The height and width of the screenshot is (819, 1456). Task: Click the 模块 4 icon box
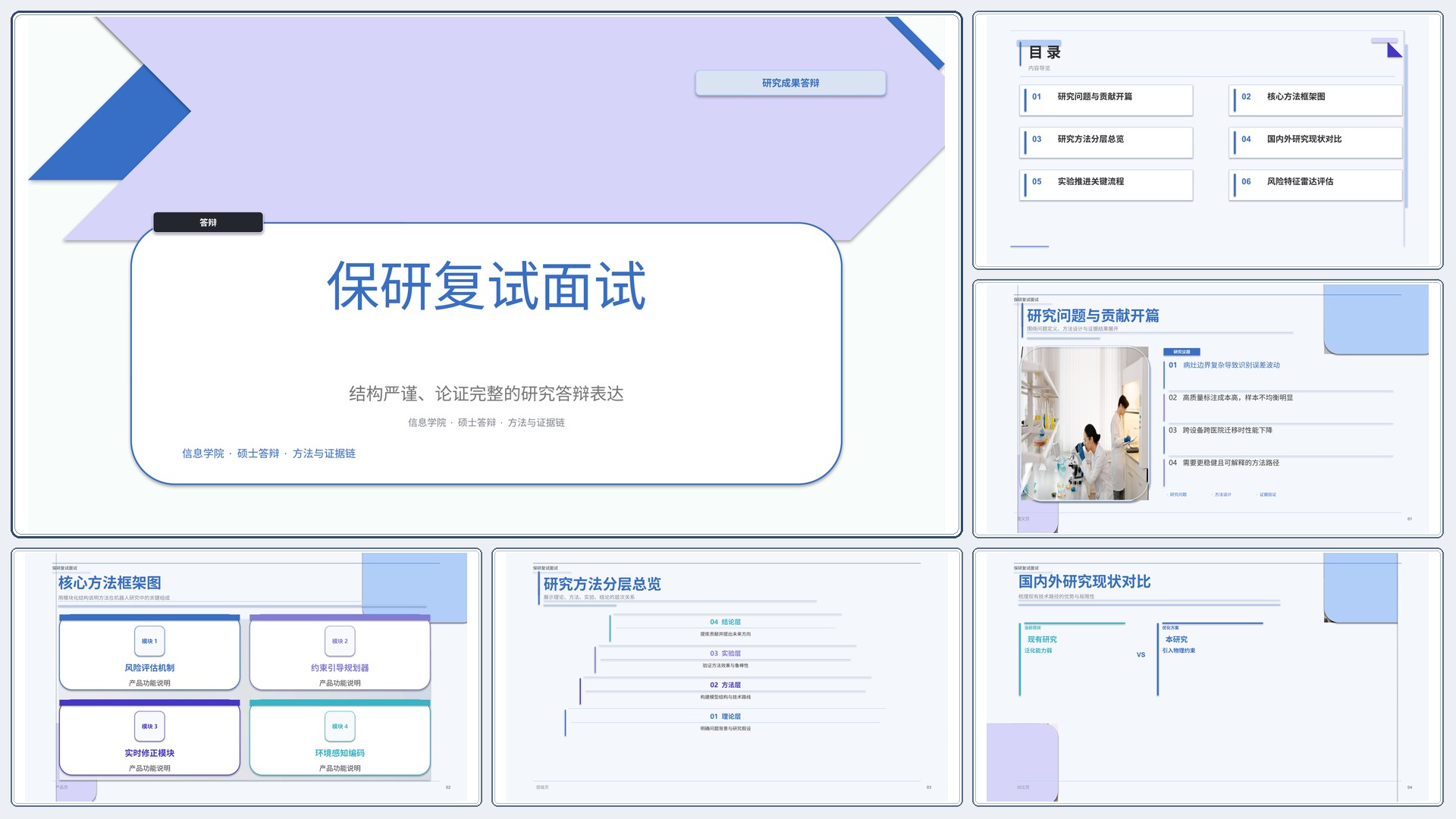tap(340, 726)
